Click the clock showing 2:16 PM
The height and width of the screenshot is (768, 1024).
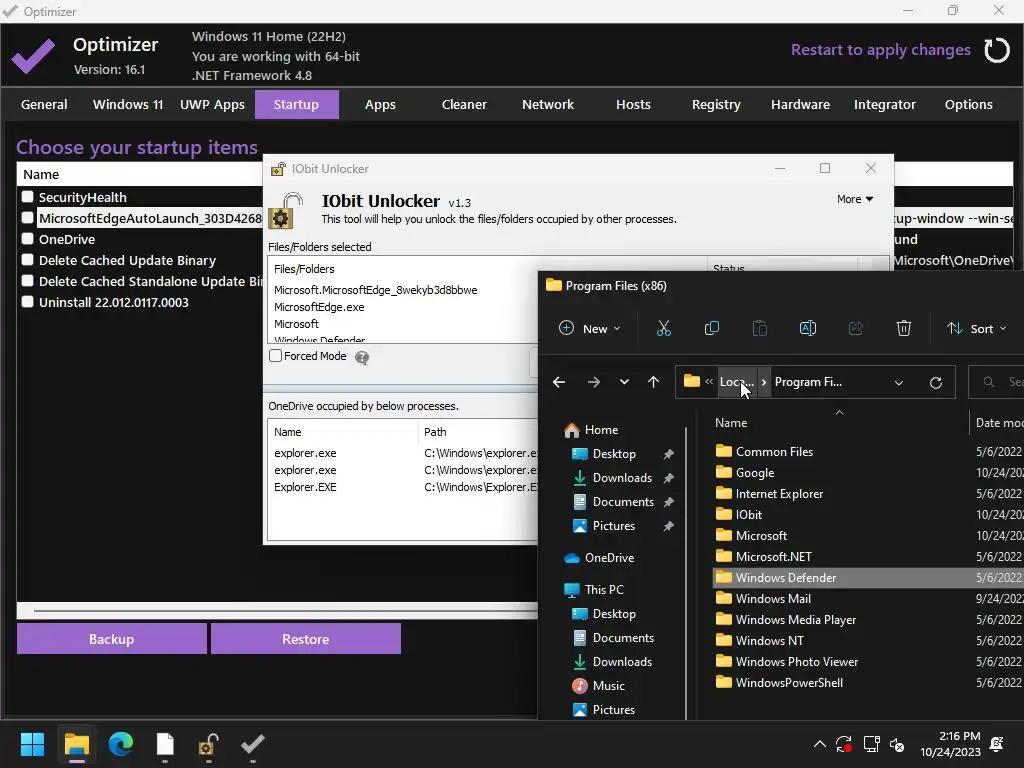click(959, 736)
